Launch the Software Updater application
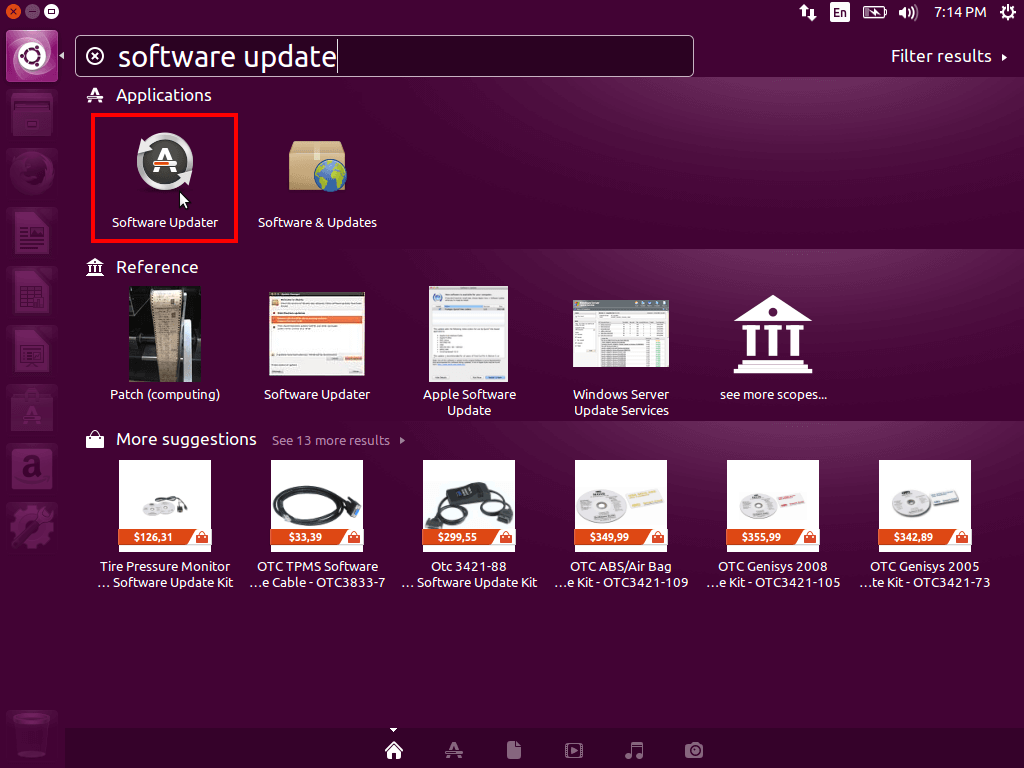This screenshot has height=768, width=1024. click(164, 177)
